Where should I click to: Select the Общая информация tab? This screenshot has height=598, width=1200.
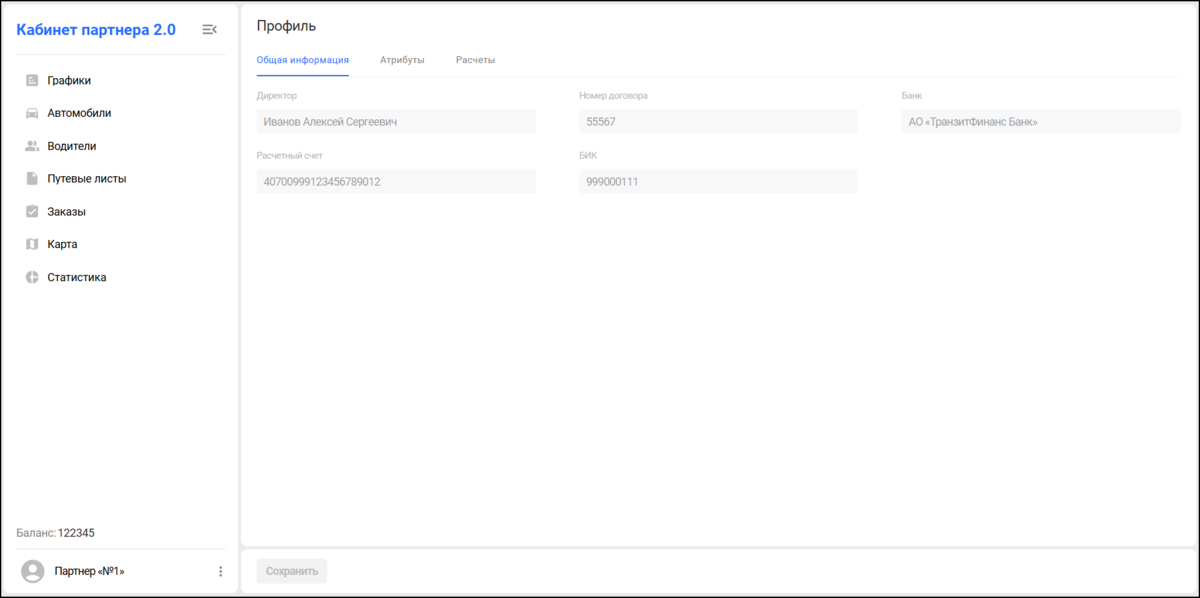coord(303,60)
